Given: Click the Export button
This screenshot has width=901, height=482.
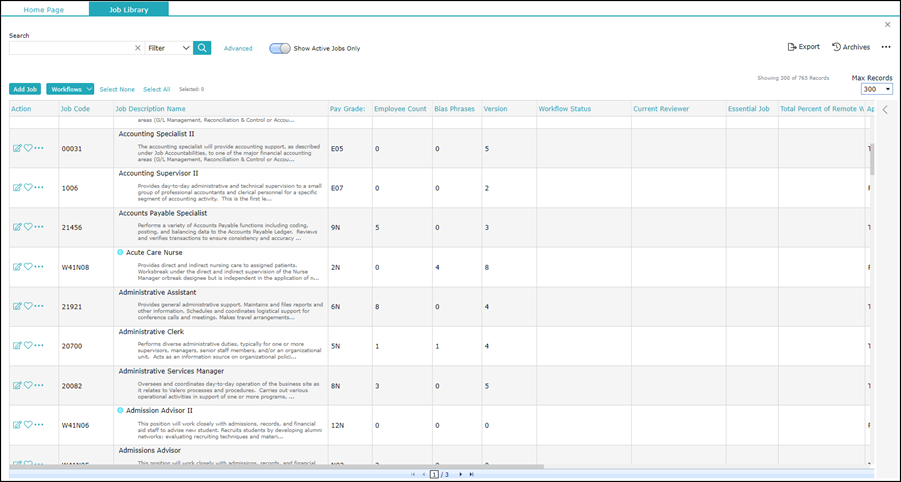Looking at the screenshot, I should pos(803,47).
